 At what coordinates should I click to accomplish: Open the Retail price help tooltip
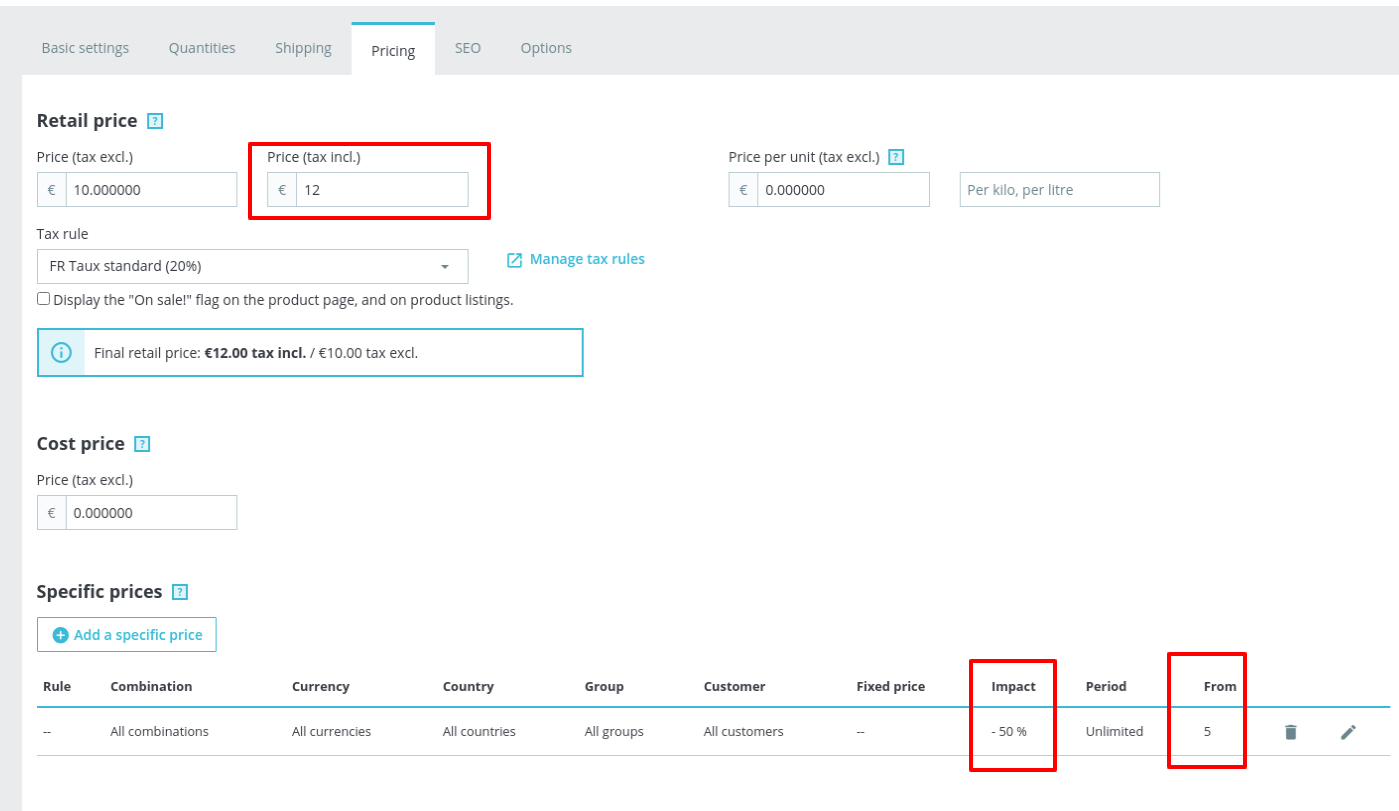pyautogui.click(x=155, y=120)
